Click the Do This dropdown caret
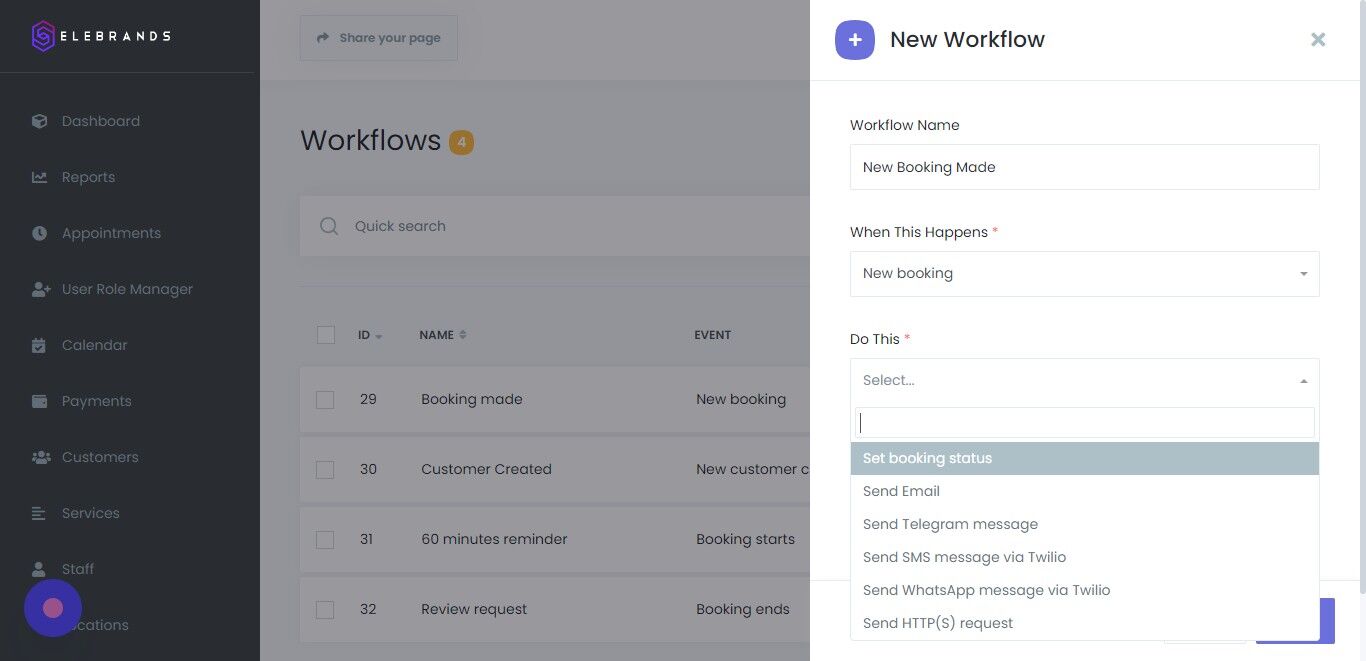This screenshot has height=661, width=1366. (x=1304, y=381)
